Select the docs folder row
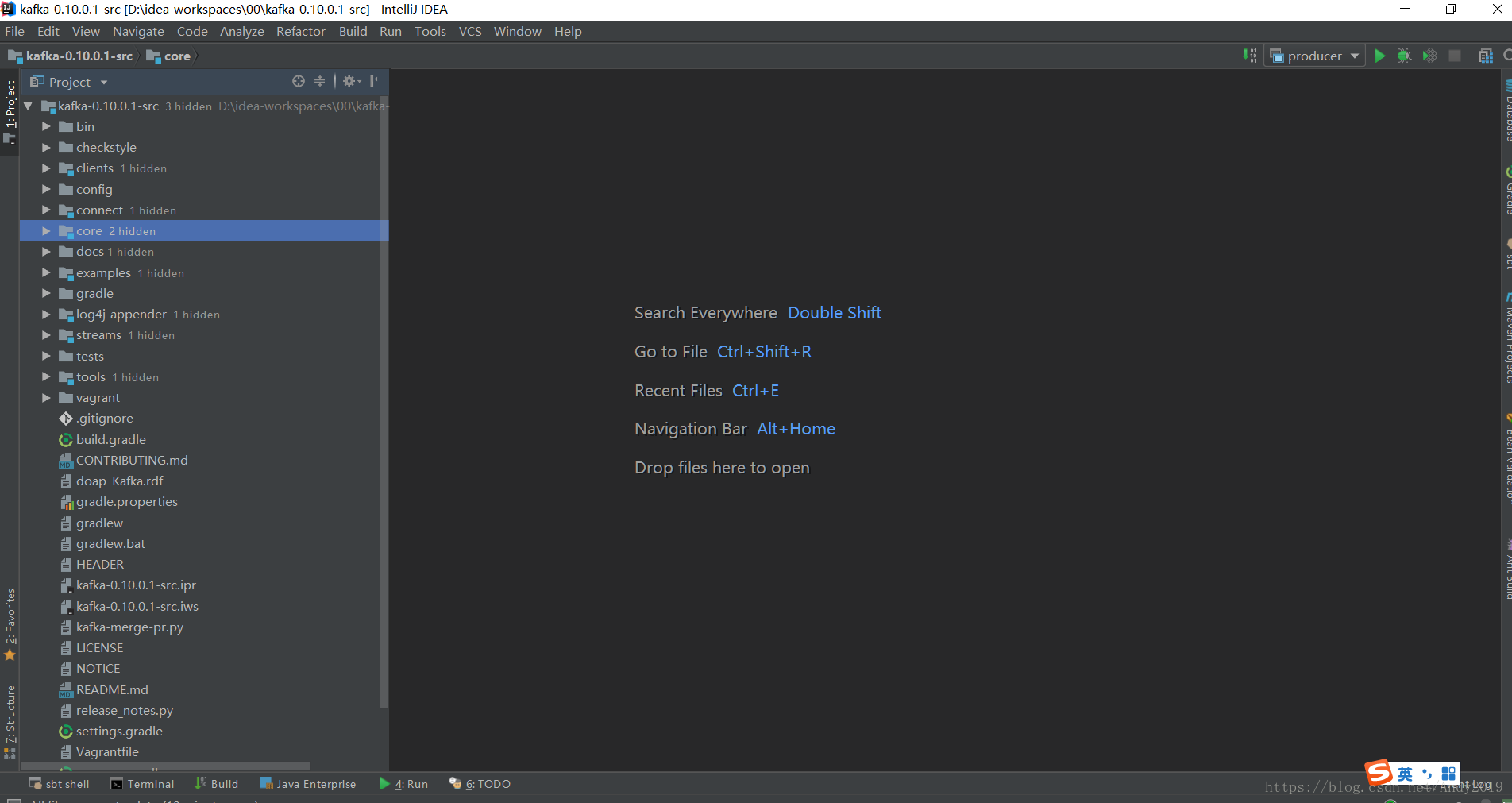The image size is (1512, 803). point(204,252)
